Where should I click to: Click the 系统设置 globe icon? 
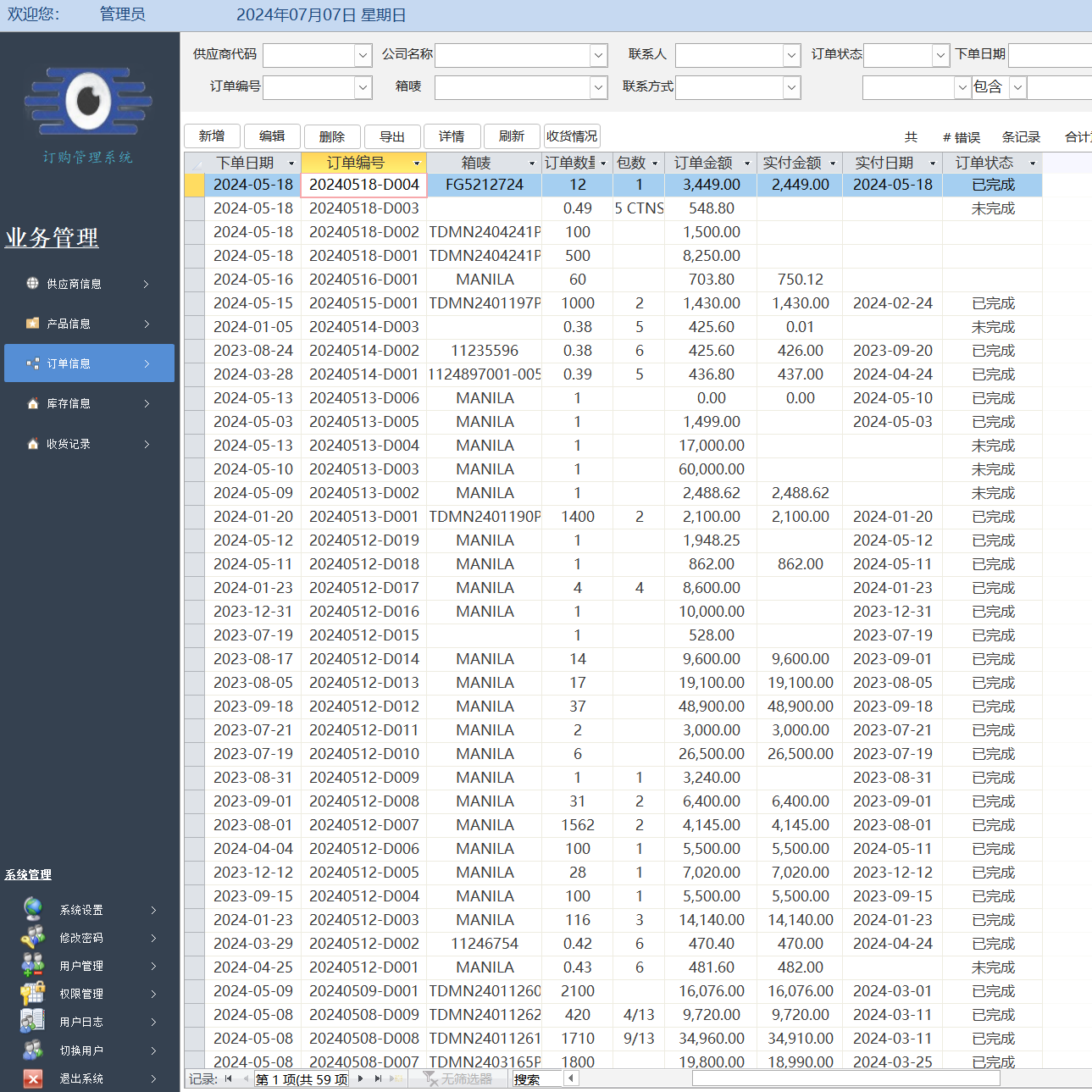33,909
